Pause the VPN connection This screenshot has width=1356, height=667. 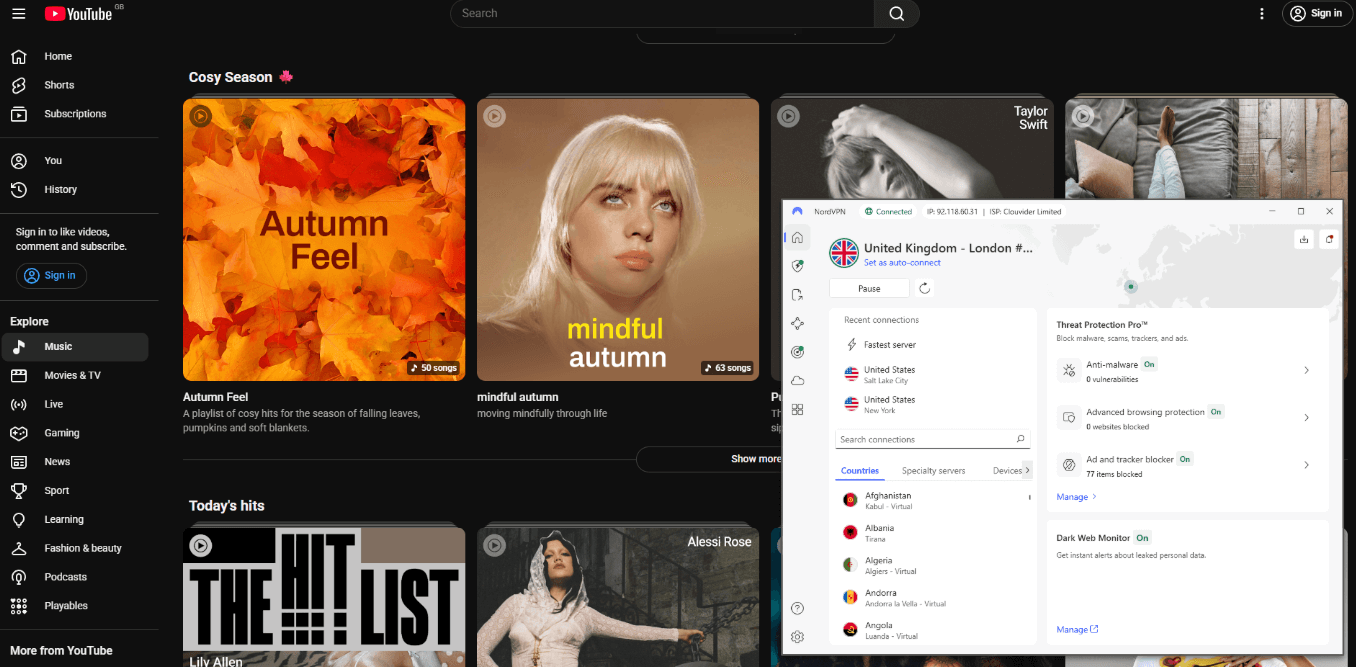pos(869,288)
